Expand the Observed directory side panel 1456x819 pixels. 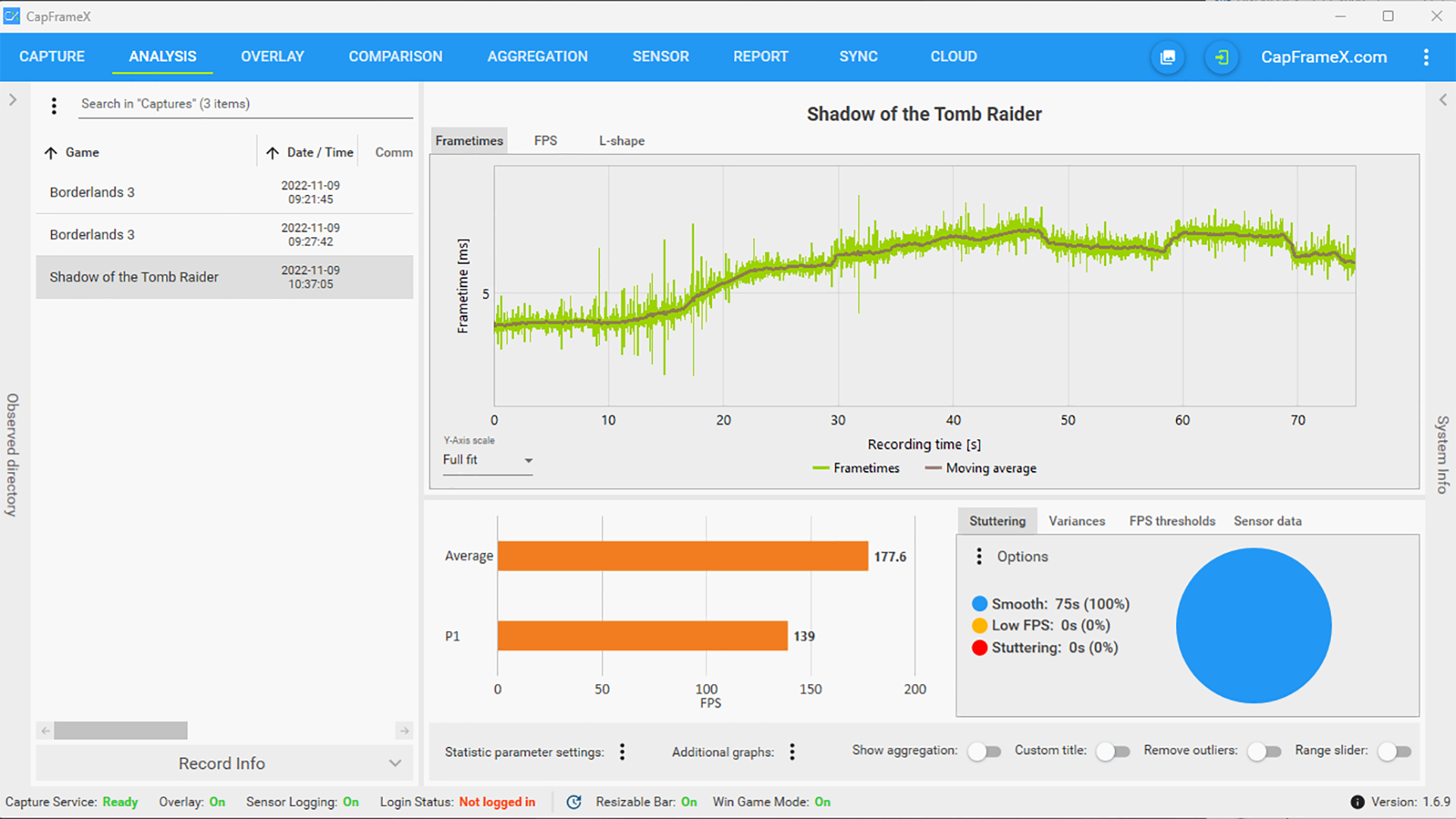12,99
